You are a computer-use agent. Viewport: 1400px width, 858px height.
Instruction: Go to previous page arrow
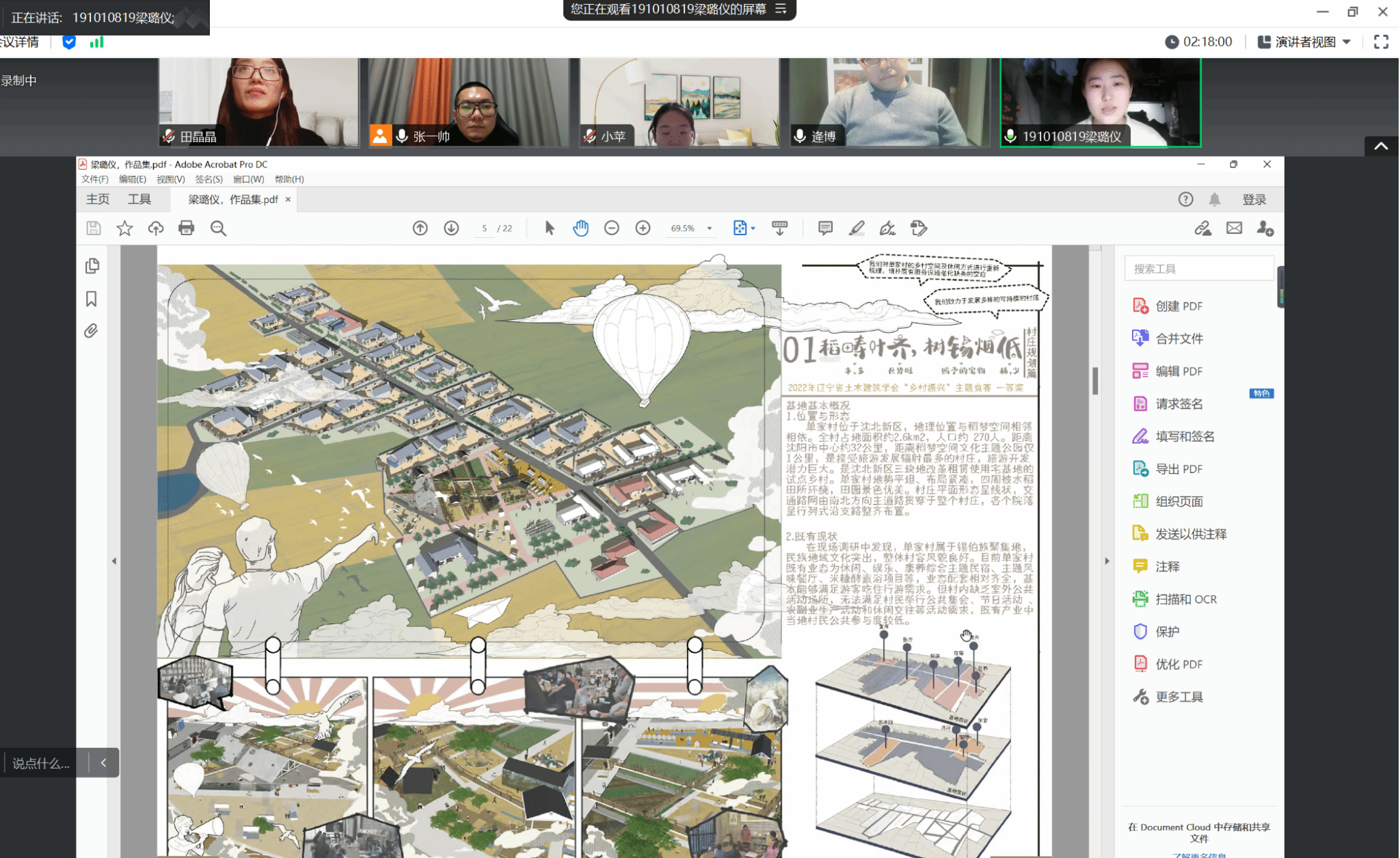click(x=420, y=228)
